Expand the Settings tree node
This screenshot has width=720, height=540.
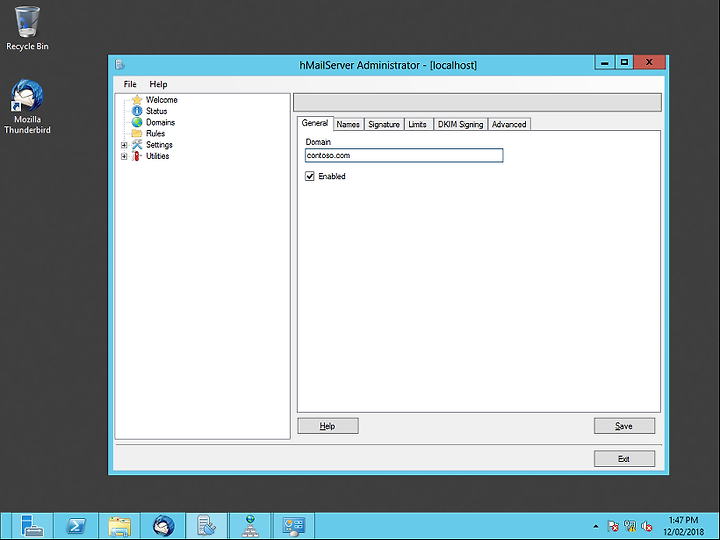124,145
